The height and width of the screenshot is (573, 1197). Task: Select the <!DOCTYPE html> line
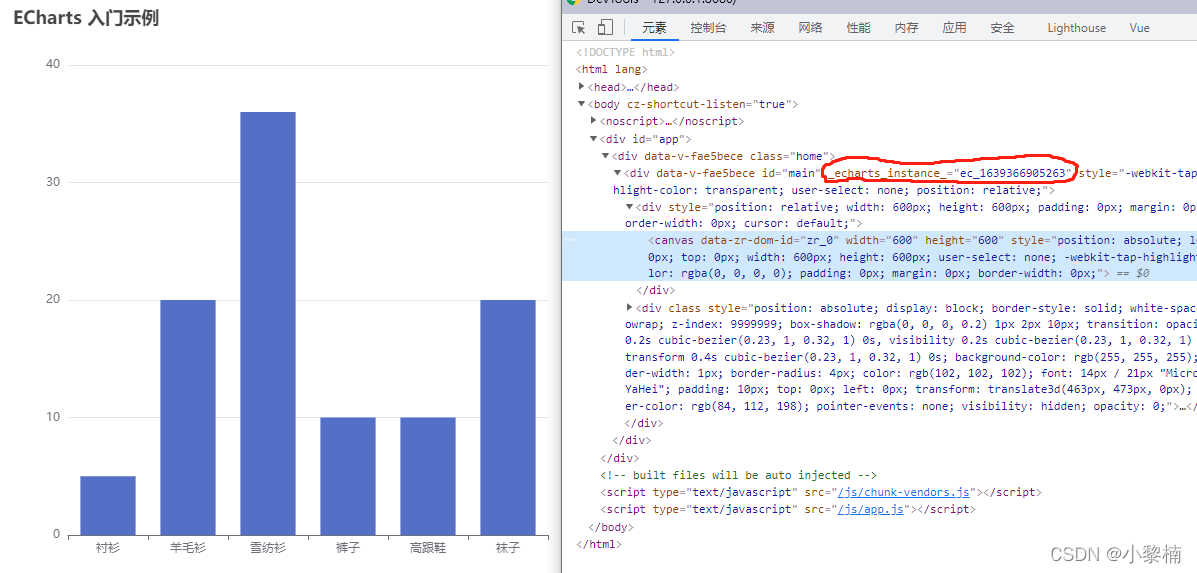(625, 53)
